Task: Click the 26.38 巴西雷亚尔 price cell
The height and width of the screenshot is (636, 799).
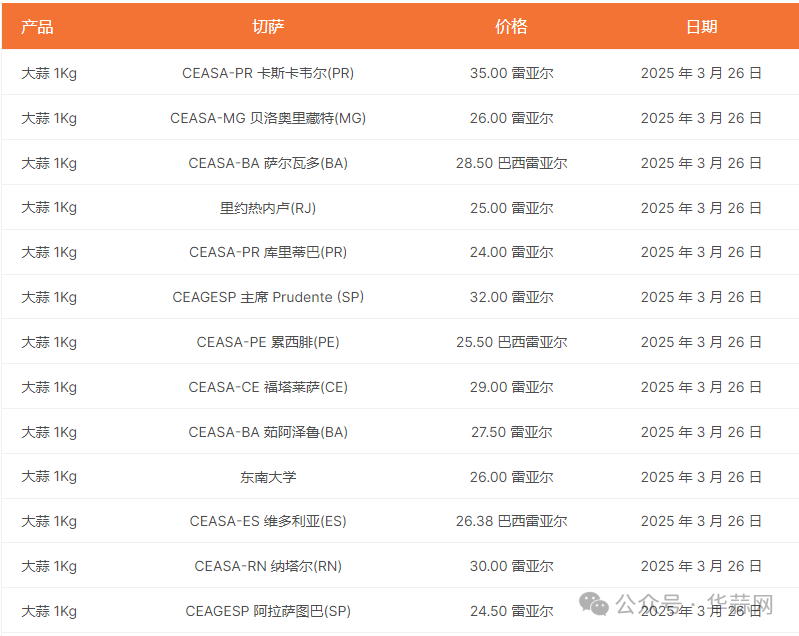Action: [511, 521]
